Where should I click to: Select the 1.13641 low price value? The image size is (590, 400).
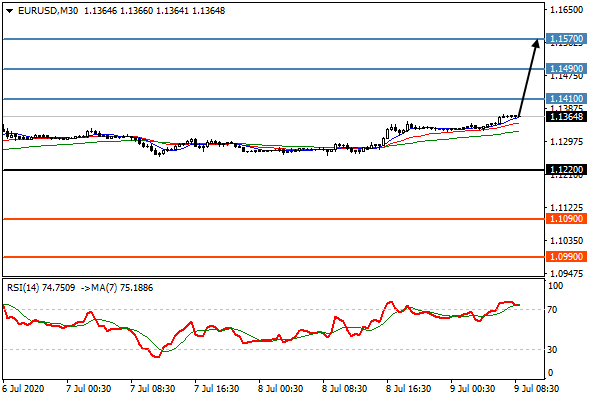173,11
